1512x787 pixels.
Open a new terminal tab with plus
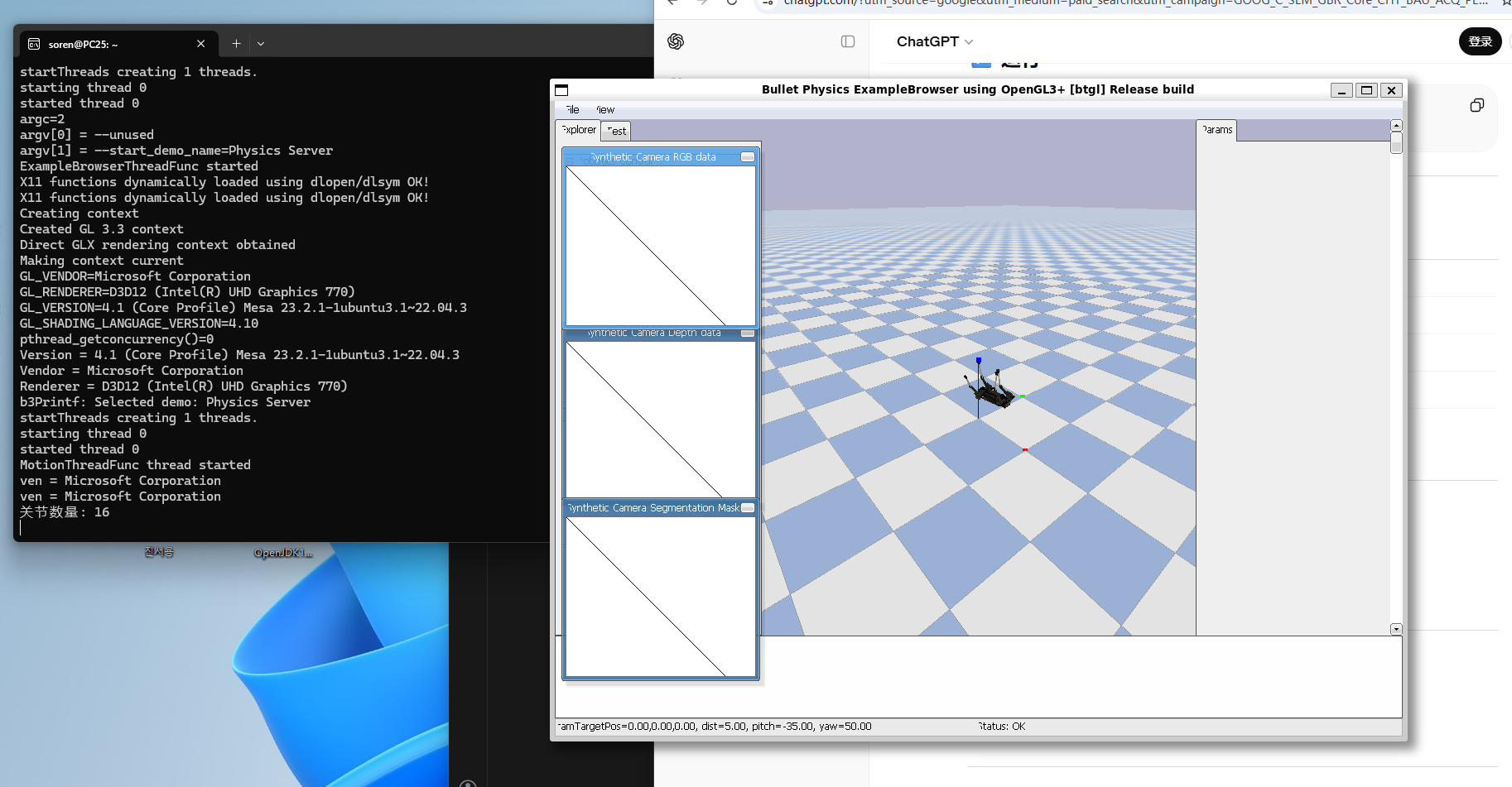[236, 43]
